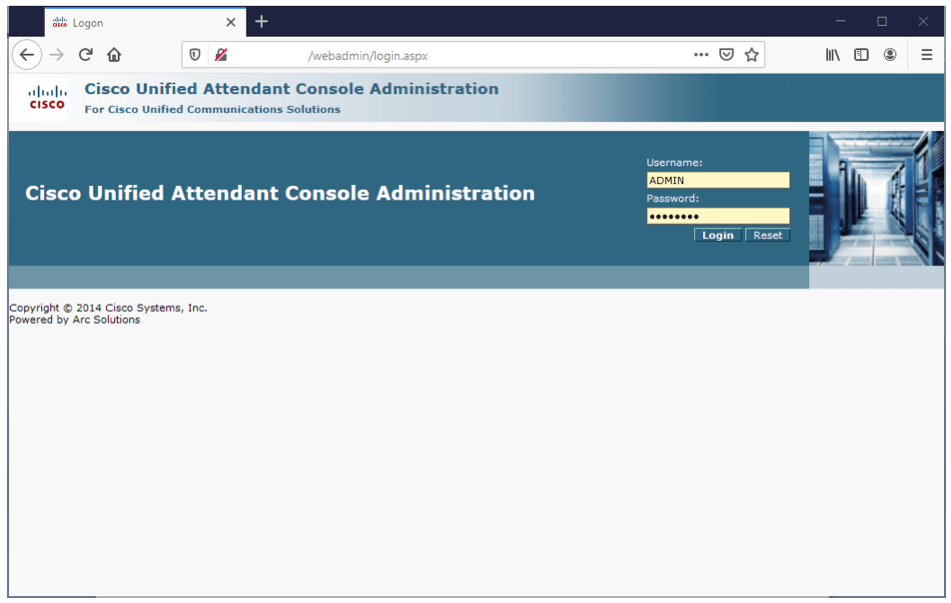
Task: Close the Logon tab
Action: click(x=230, y=22)
